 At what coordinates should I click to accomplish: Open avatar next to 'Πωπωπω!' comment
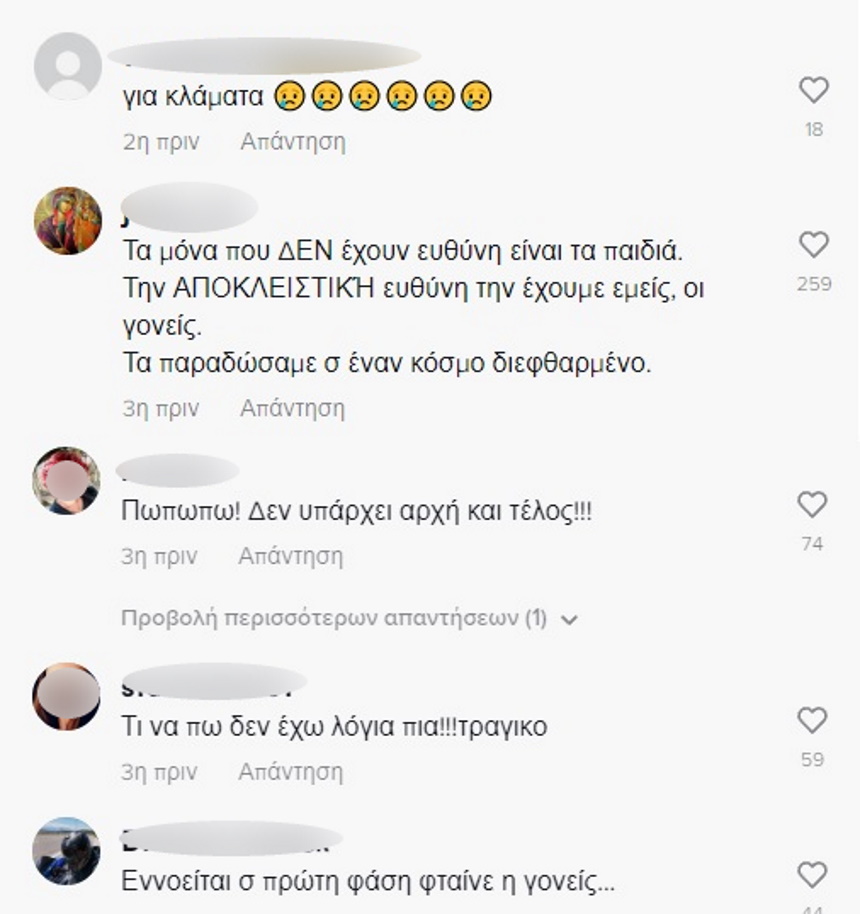(66, 480)
